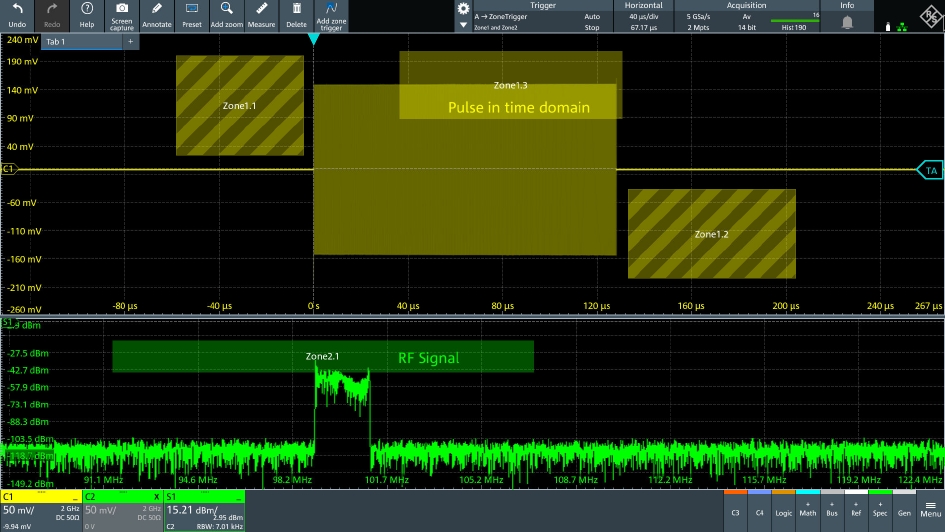Open the Trigger settings panel
The width and height of the screenshot is (945, 532).
pos(542,17)
